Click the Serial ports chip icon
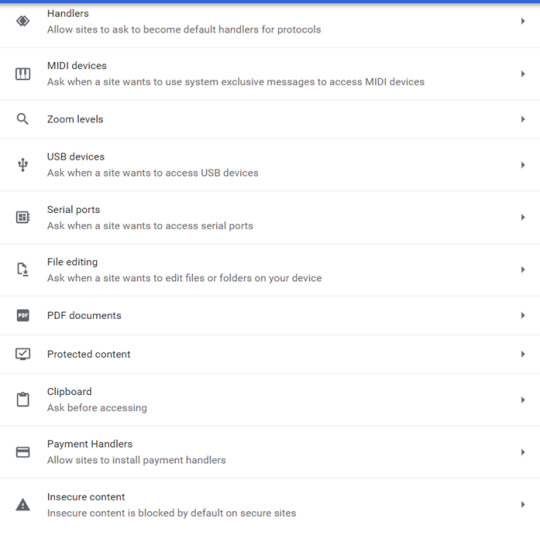Viewport: 540px width, 539px height. (x=23, y=217)
